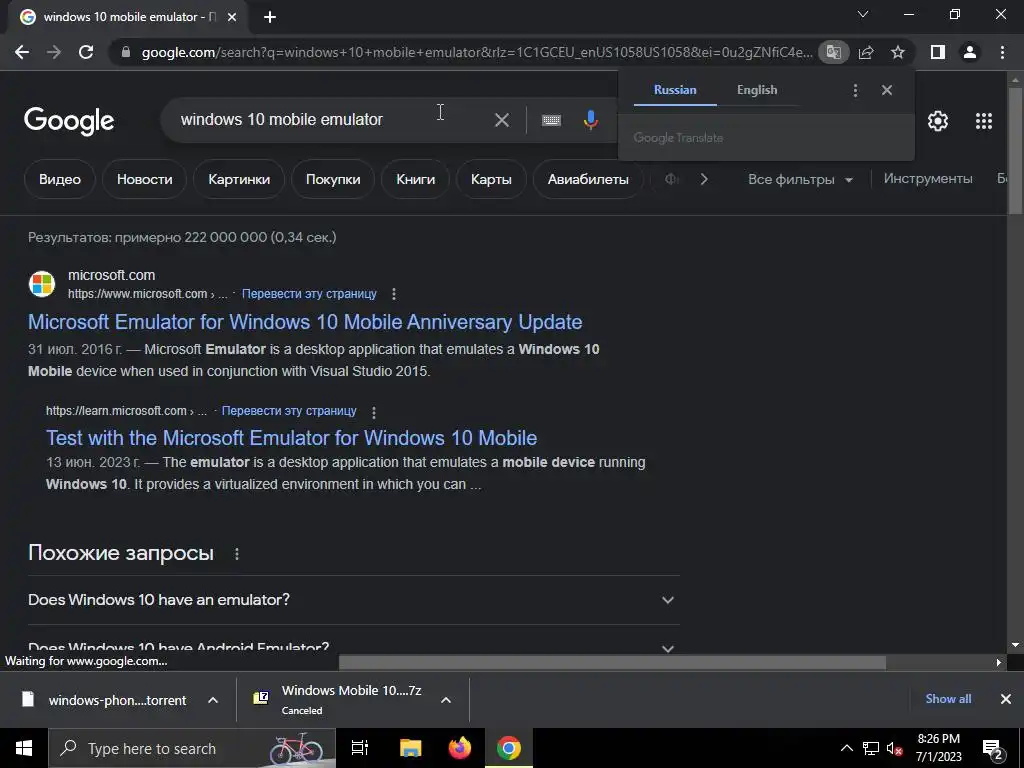Filter results by Новости

144,179
